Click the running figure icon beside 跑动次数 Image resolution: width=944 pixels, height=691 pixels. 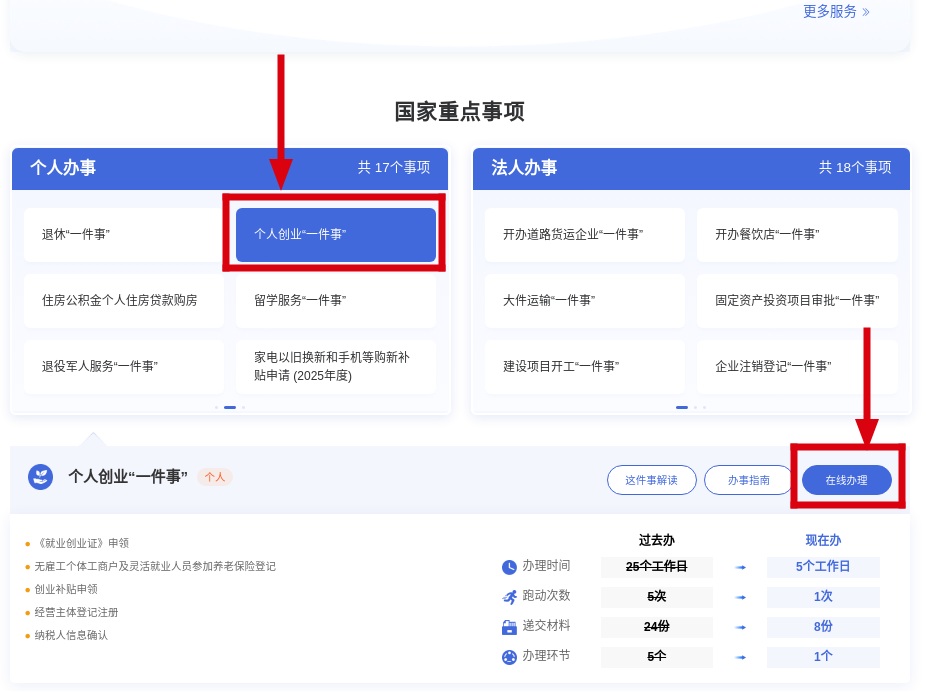[509, 597]
